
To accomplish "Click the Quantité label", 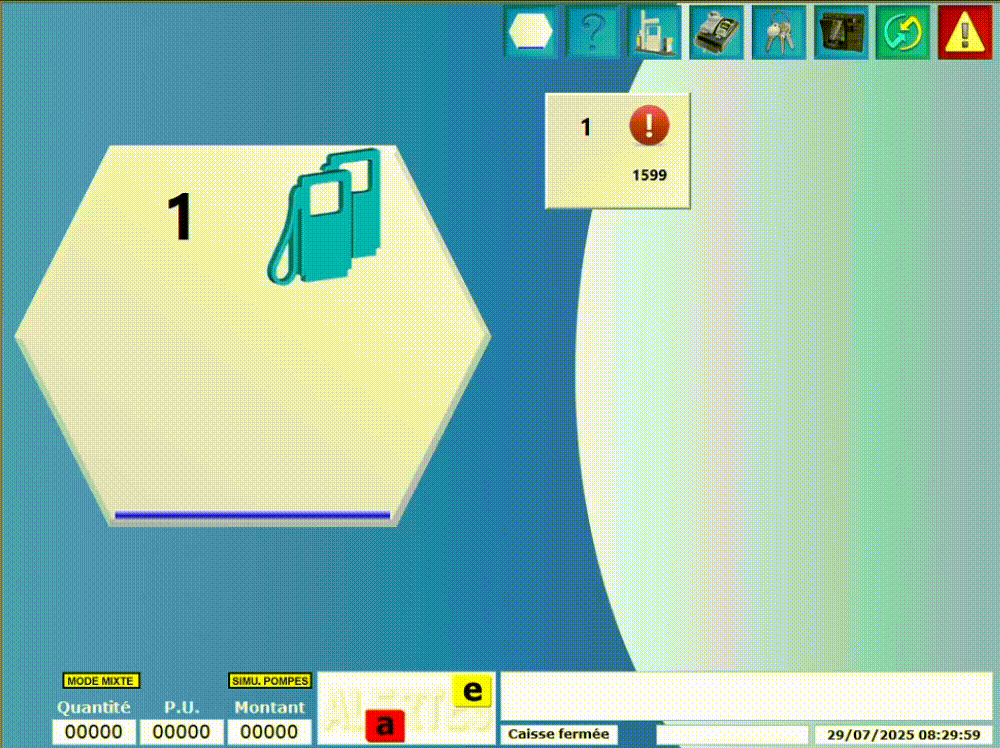I will coord(94,707).
